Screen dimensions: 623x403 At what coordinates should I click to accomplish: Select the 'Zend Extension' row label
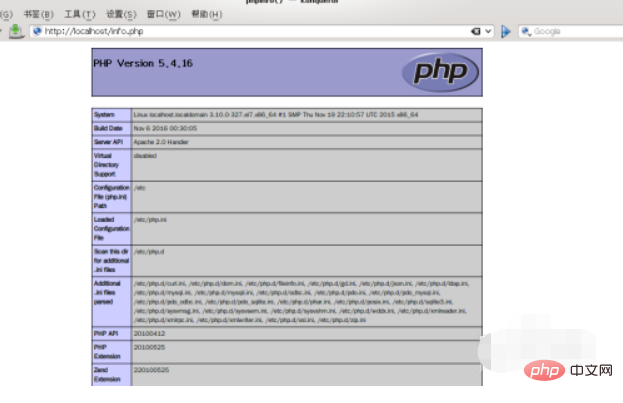tap(107, 374)
